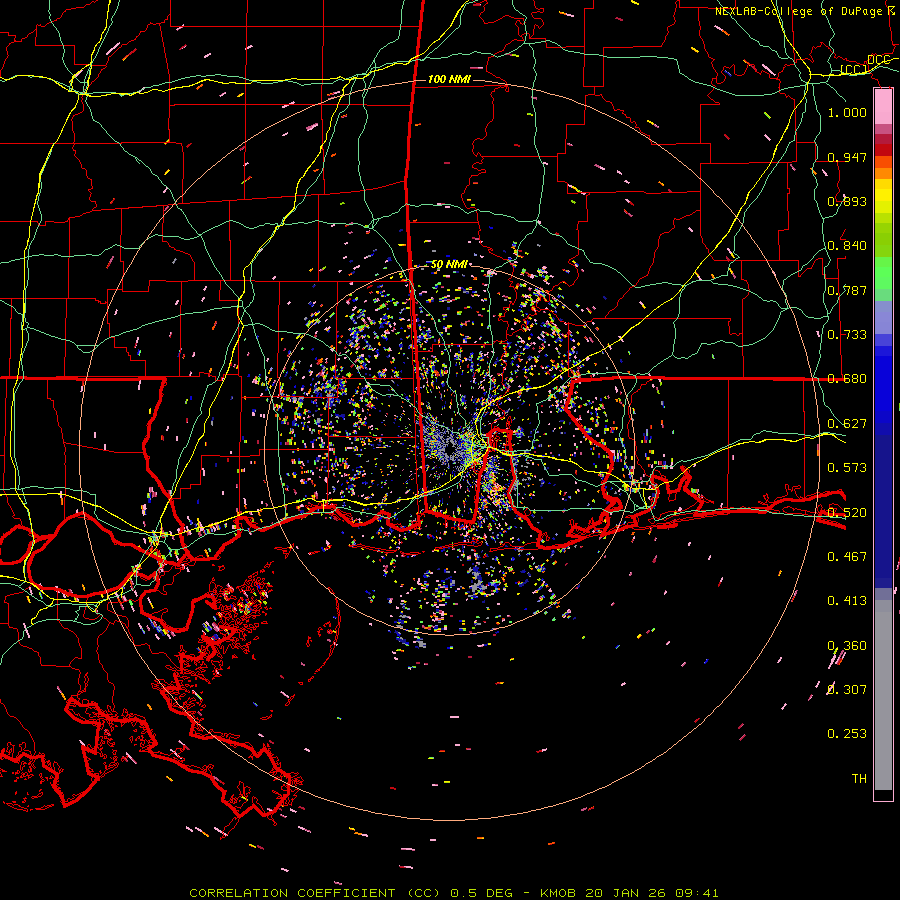Image resolution: width=900 pixels, height=900 pixels.
Task: Click the TH label on the color scale
Action: 859,779
